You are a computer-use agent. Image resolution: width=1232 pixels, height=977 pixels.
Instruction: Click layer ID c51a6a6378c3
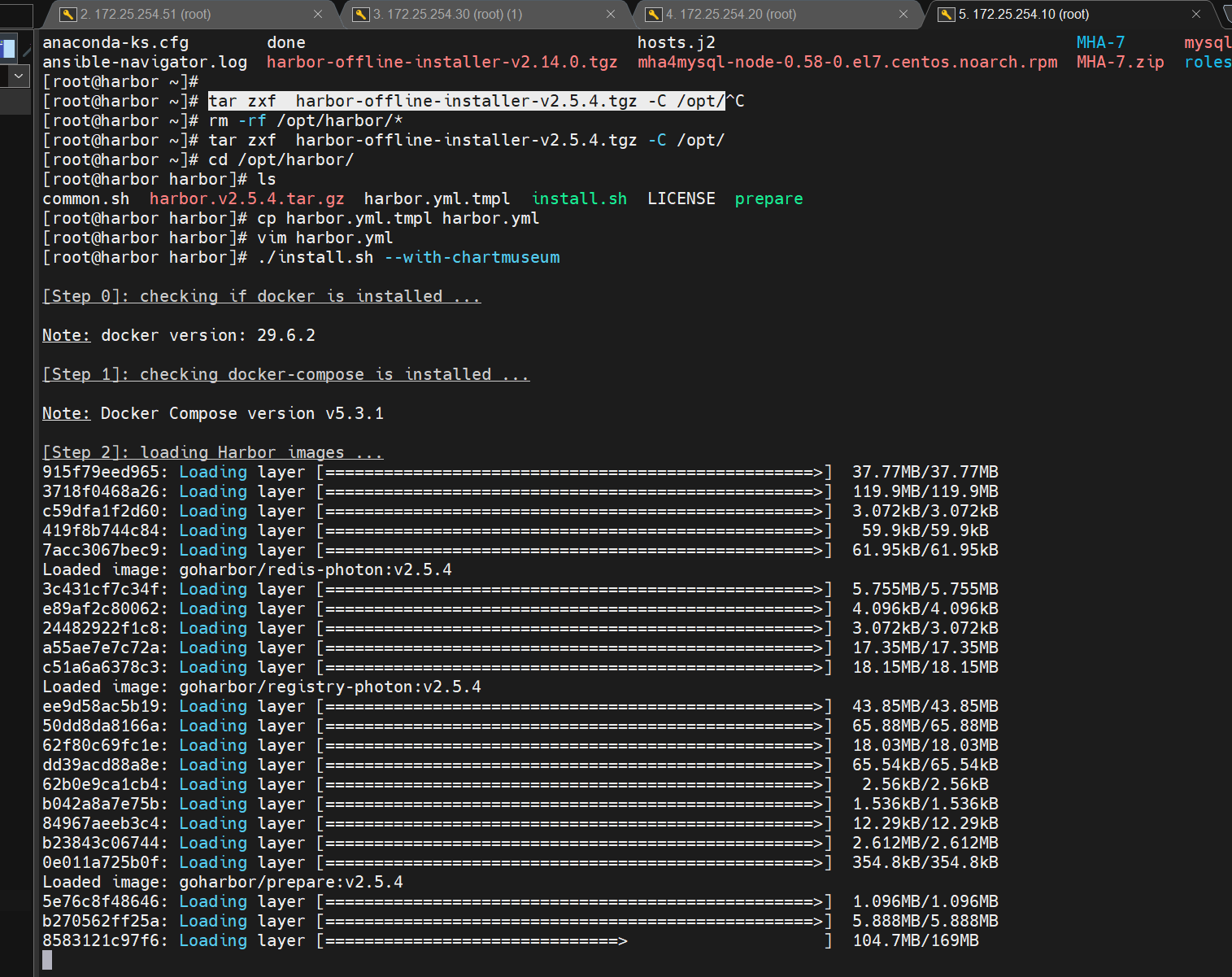tap(101, 667)
